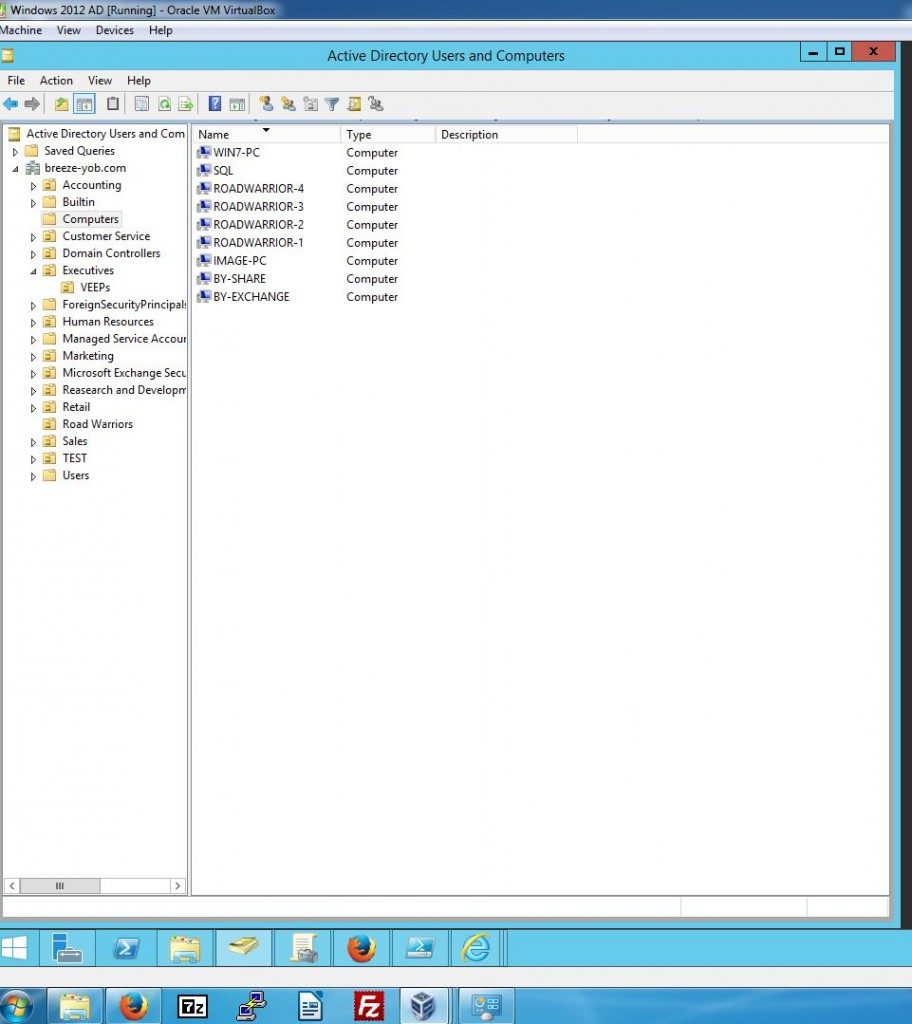
Task: Click the right arrow of tree pane scrollbar
Action: click(178, 886)
